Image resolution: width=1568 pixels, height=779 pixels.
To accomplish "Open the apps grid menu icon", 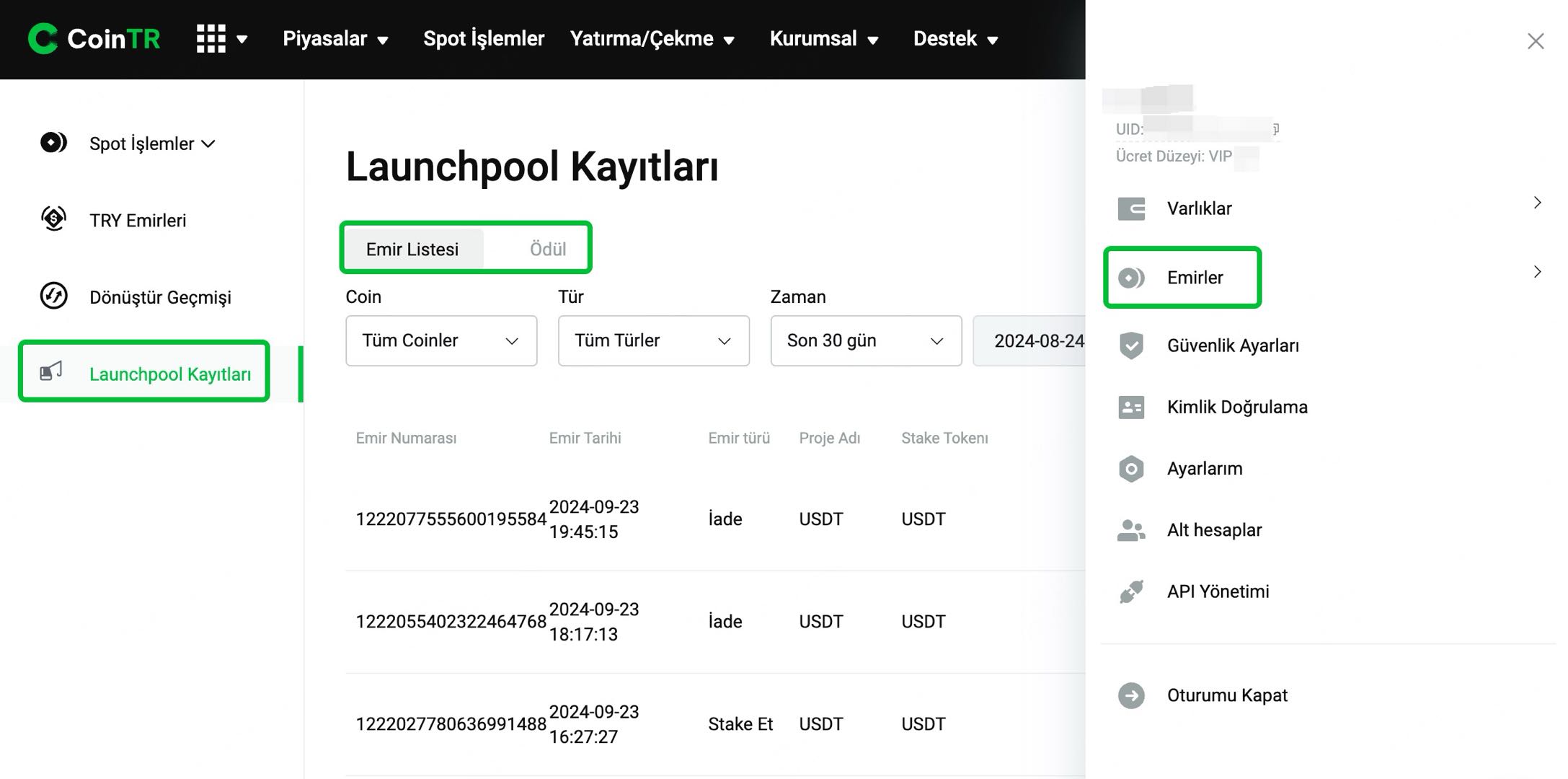I will pos(211,38).
